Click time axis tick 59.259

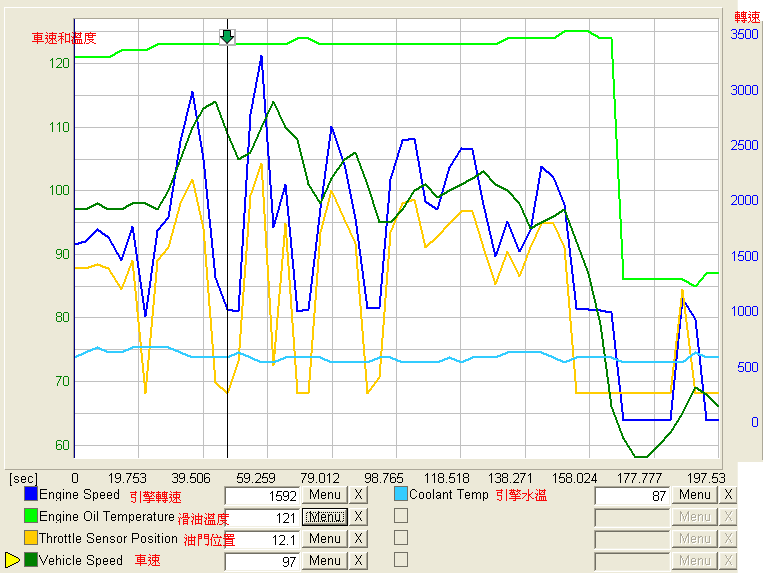tap(255, 478)
